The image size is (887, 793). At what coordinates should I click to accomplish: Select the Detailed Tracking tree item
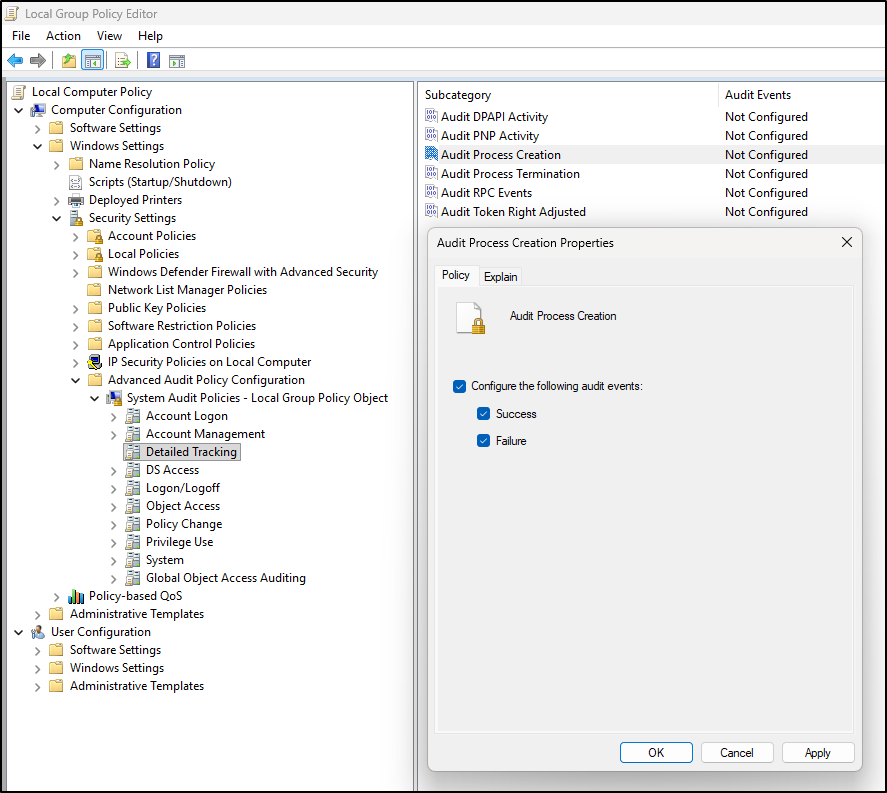click(191, 452)
